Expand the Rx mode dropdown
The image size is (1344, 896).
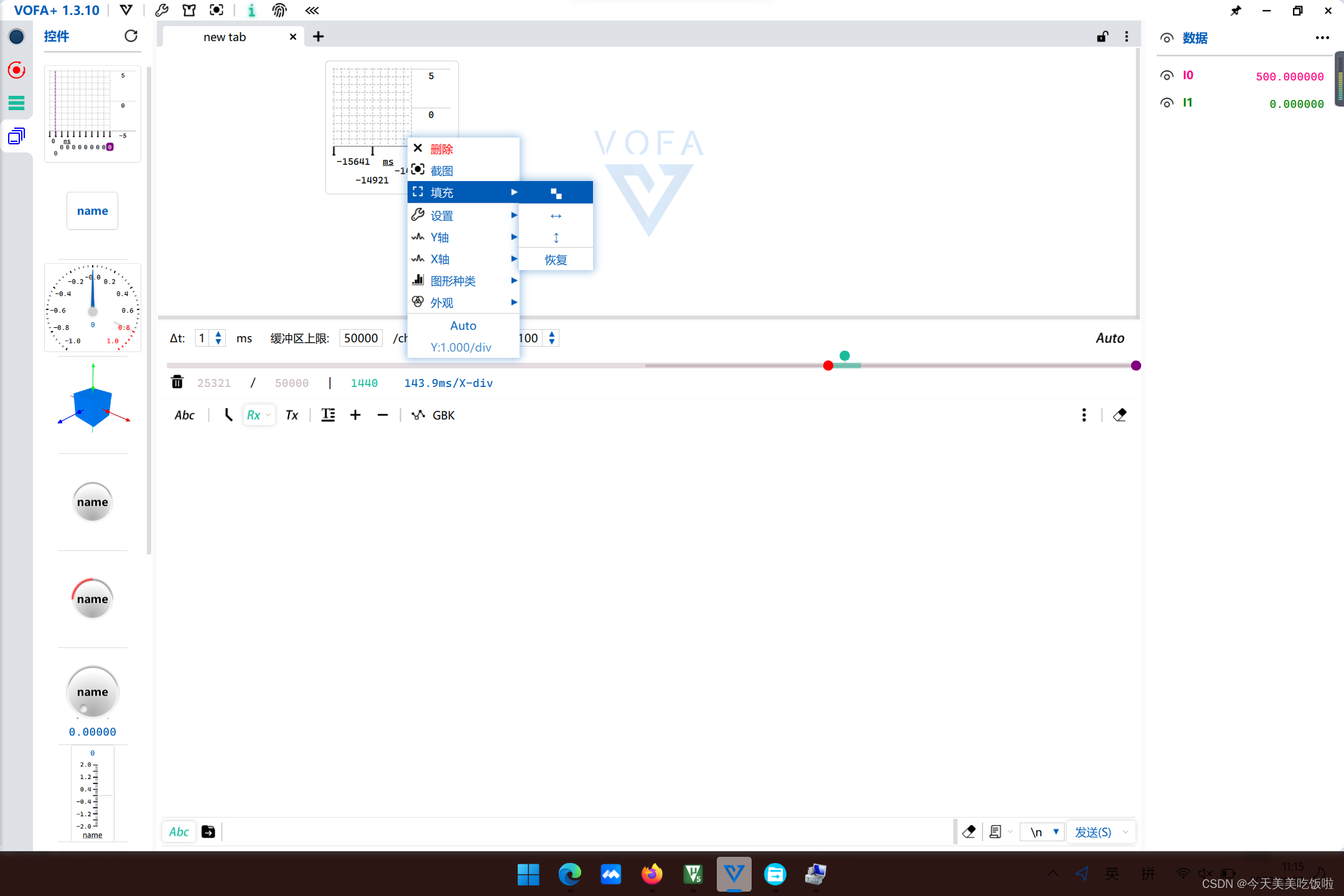(268, 415)
